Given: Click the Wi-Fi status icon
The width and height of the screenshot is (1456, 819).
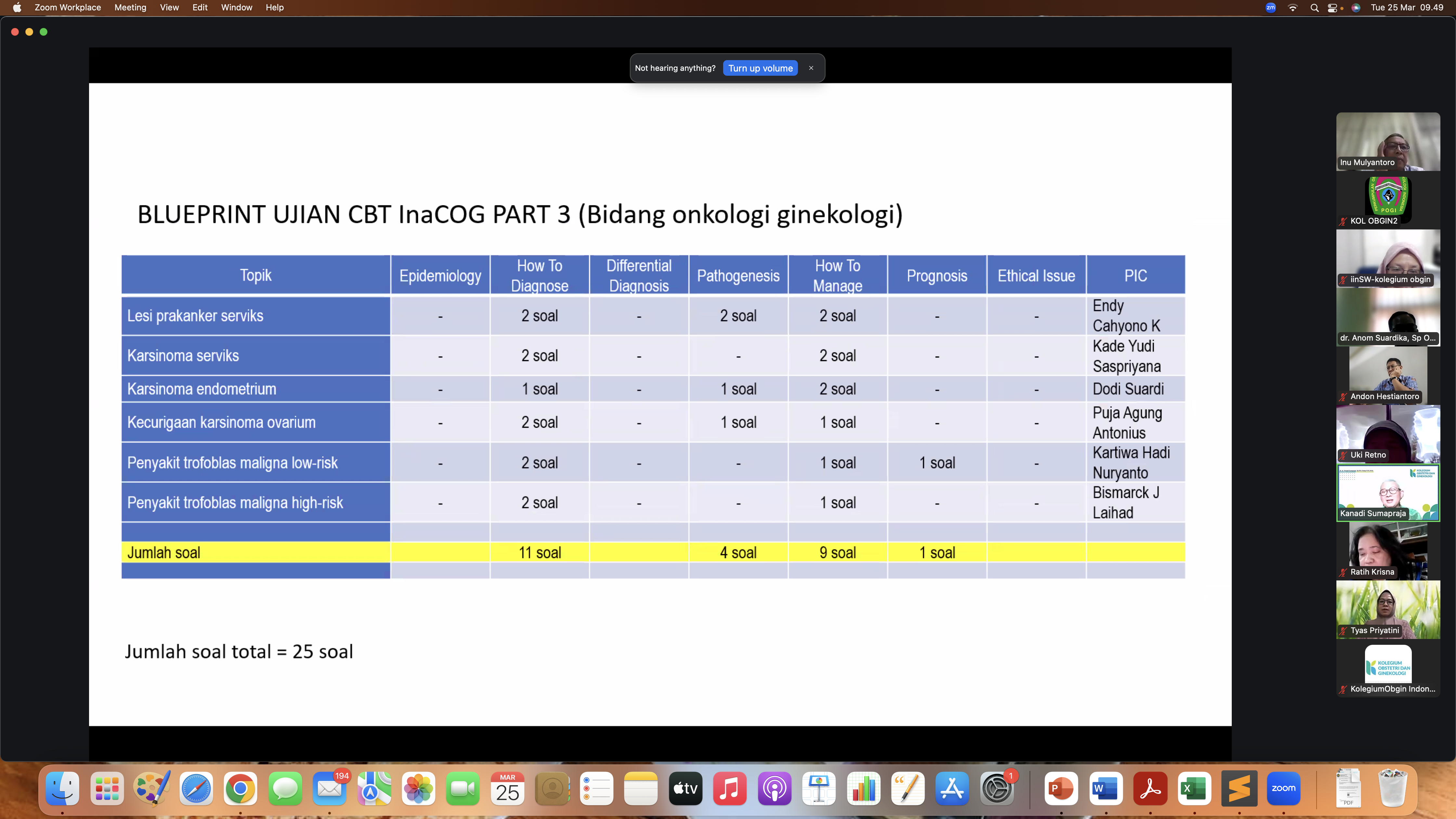Looking at the screenshot, I should [x=1293, y=7].
